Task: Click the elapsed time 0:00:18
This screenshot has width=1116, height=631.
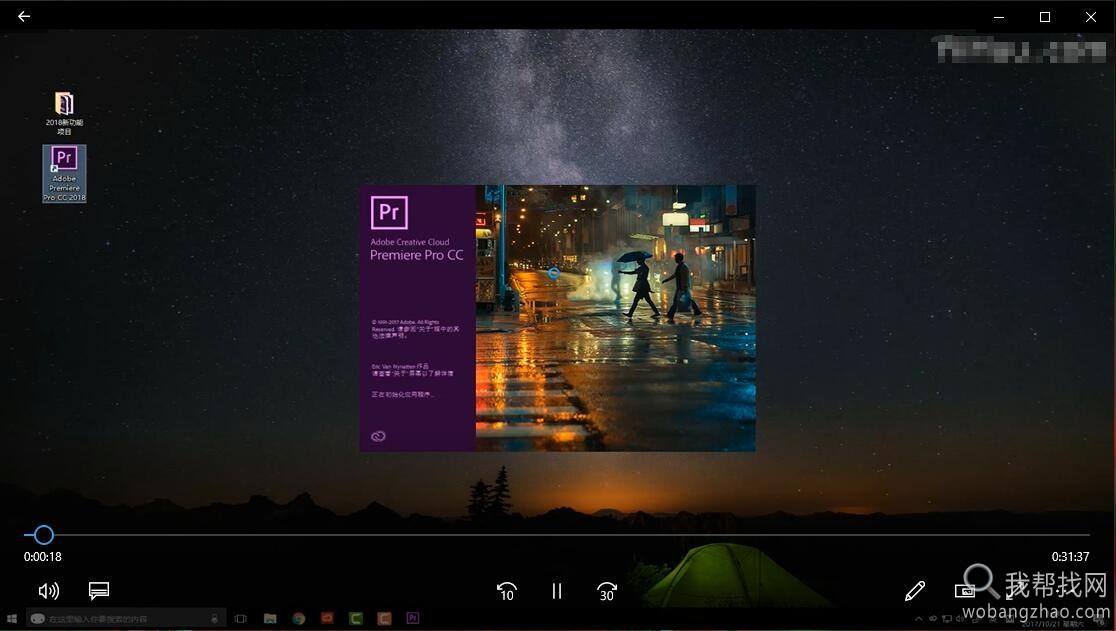Action: pyautogui.click(x=43, y=556)
